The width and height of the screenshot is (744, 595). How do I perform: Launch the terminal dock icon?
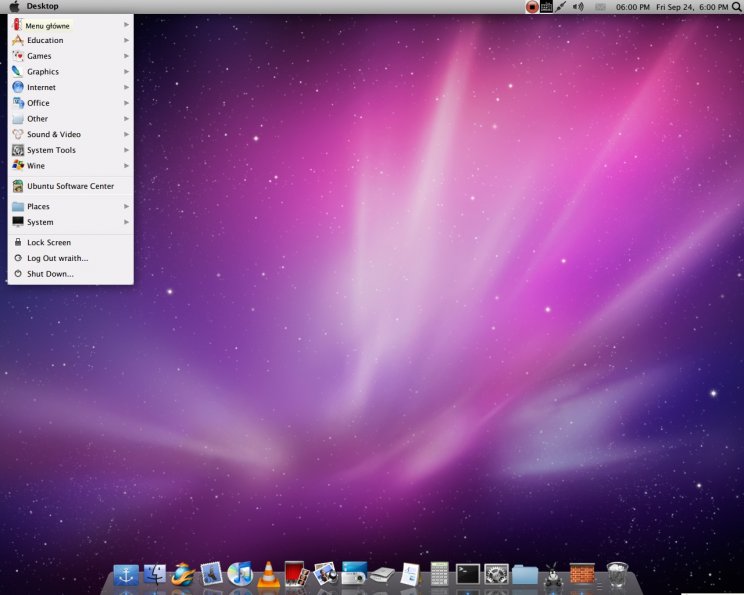click(x=468, y=574)
